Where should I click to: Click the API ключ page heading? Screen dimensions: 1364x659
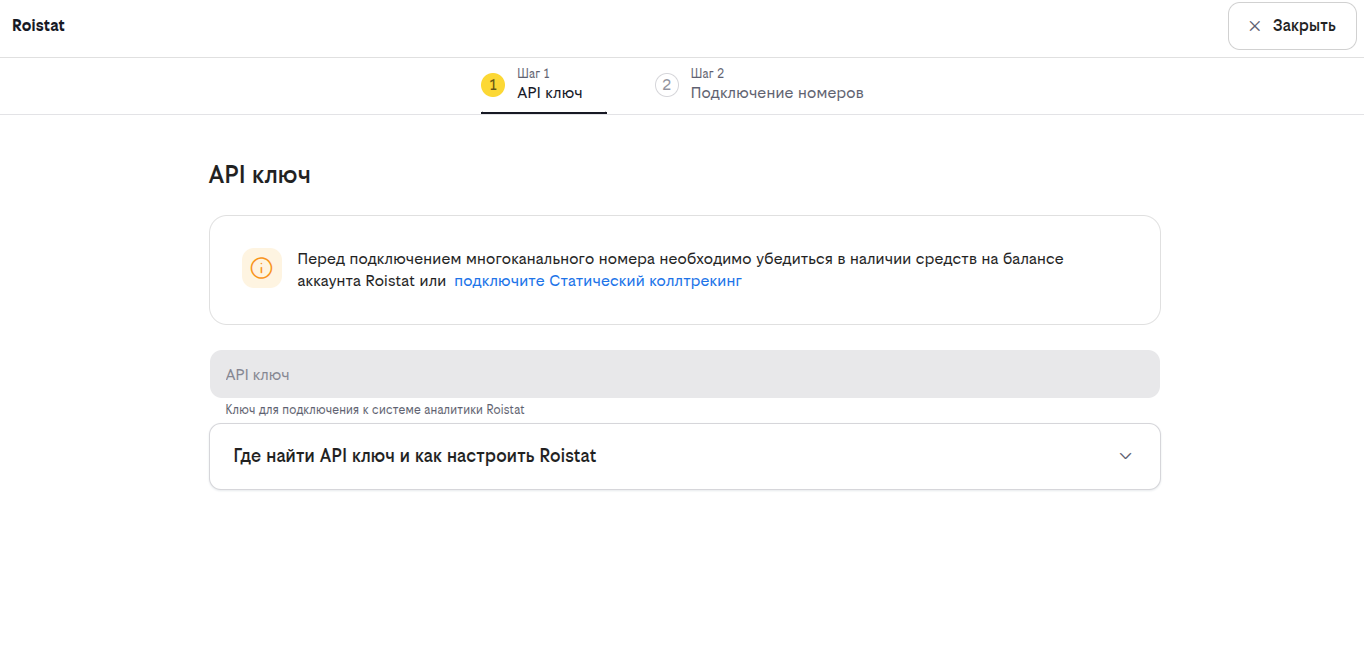(x=260, y=175)
